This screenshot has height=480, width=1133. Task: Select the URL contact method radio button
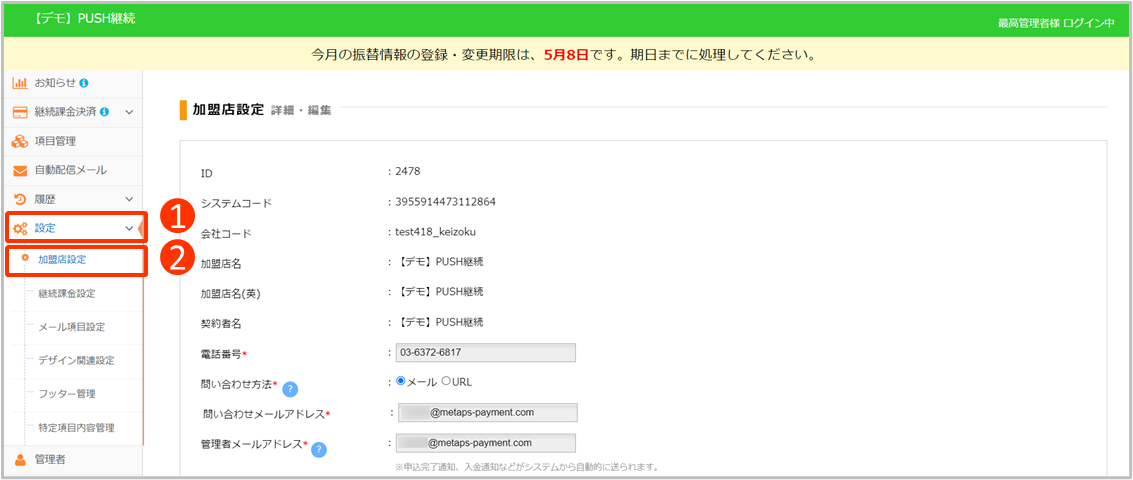pyautogui.click(x=446, y=381)
